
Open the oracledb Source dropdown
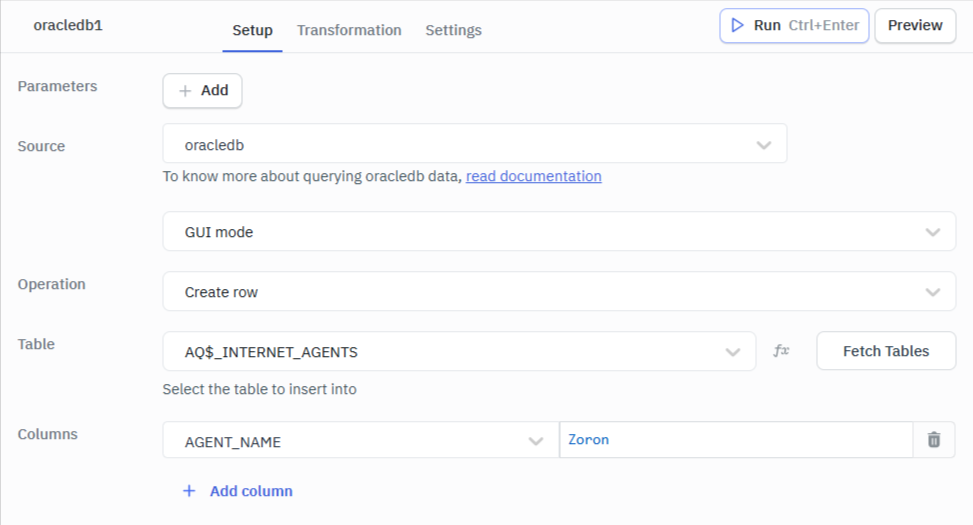tap(475, 144)
